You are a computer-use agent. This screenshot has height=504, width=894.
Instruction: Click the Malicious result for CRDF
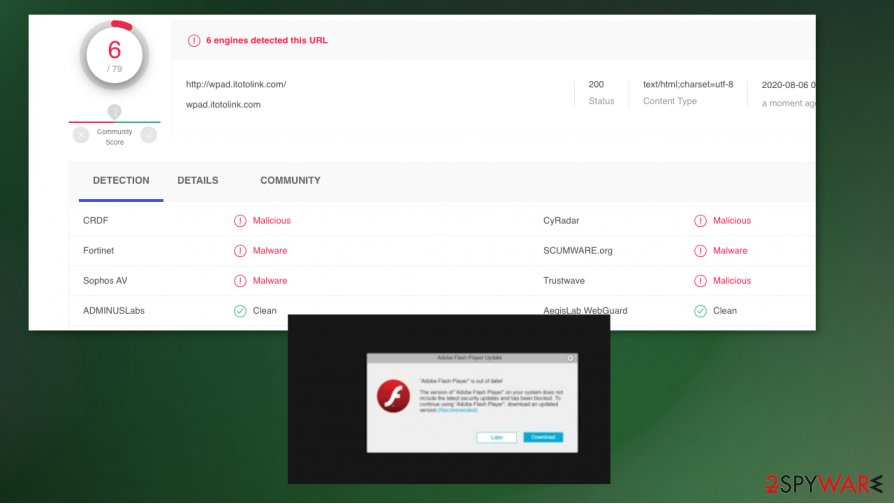click(272, 221)
